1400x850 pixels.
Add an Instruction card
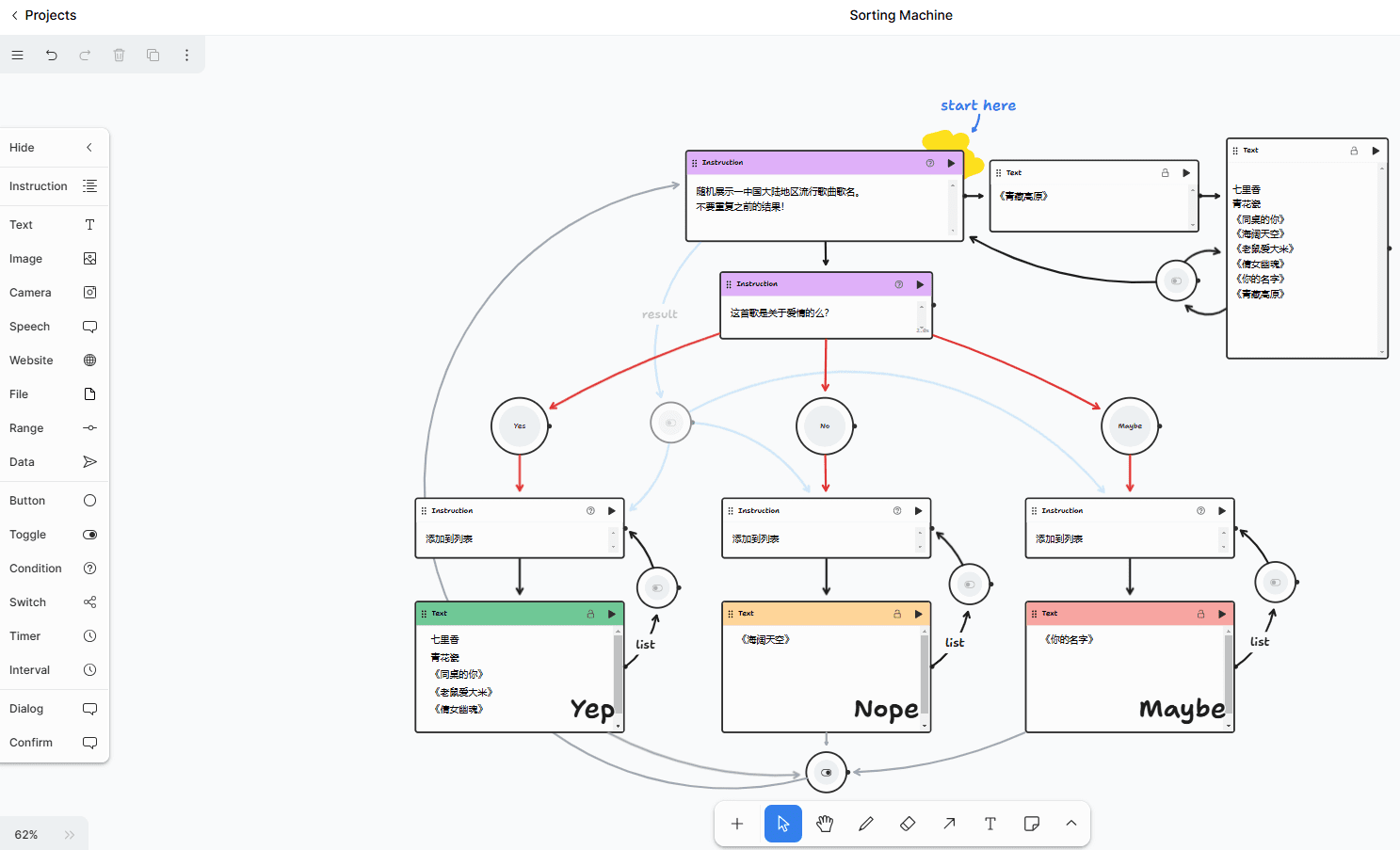(54, 186)
